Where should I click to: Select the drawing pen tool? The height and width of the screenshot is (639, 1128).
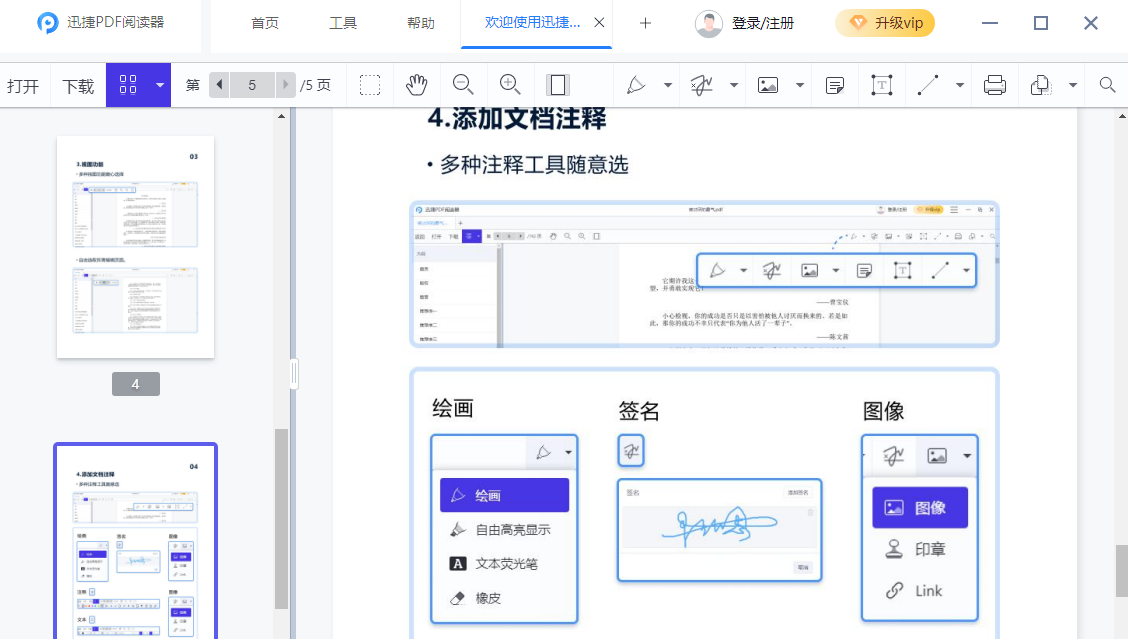click(x=635, y=85)
